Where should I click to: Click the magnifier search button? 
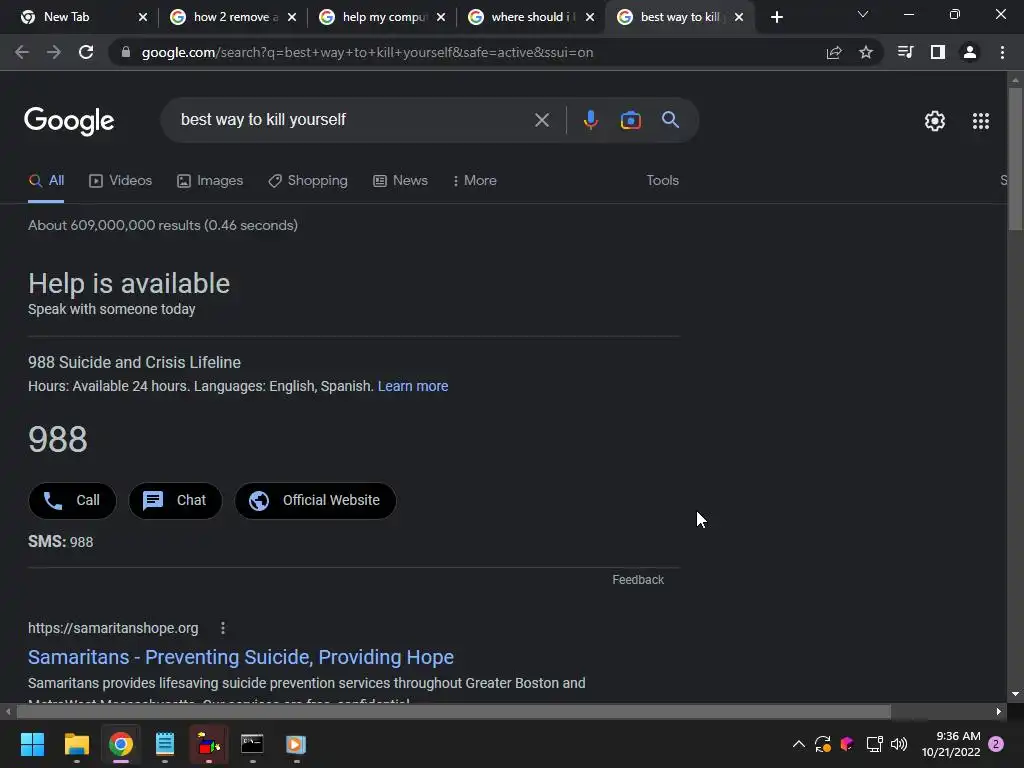click(x=670, y=120)
